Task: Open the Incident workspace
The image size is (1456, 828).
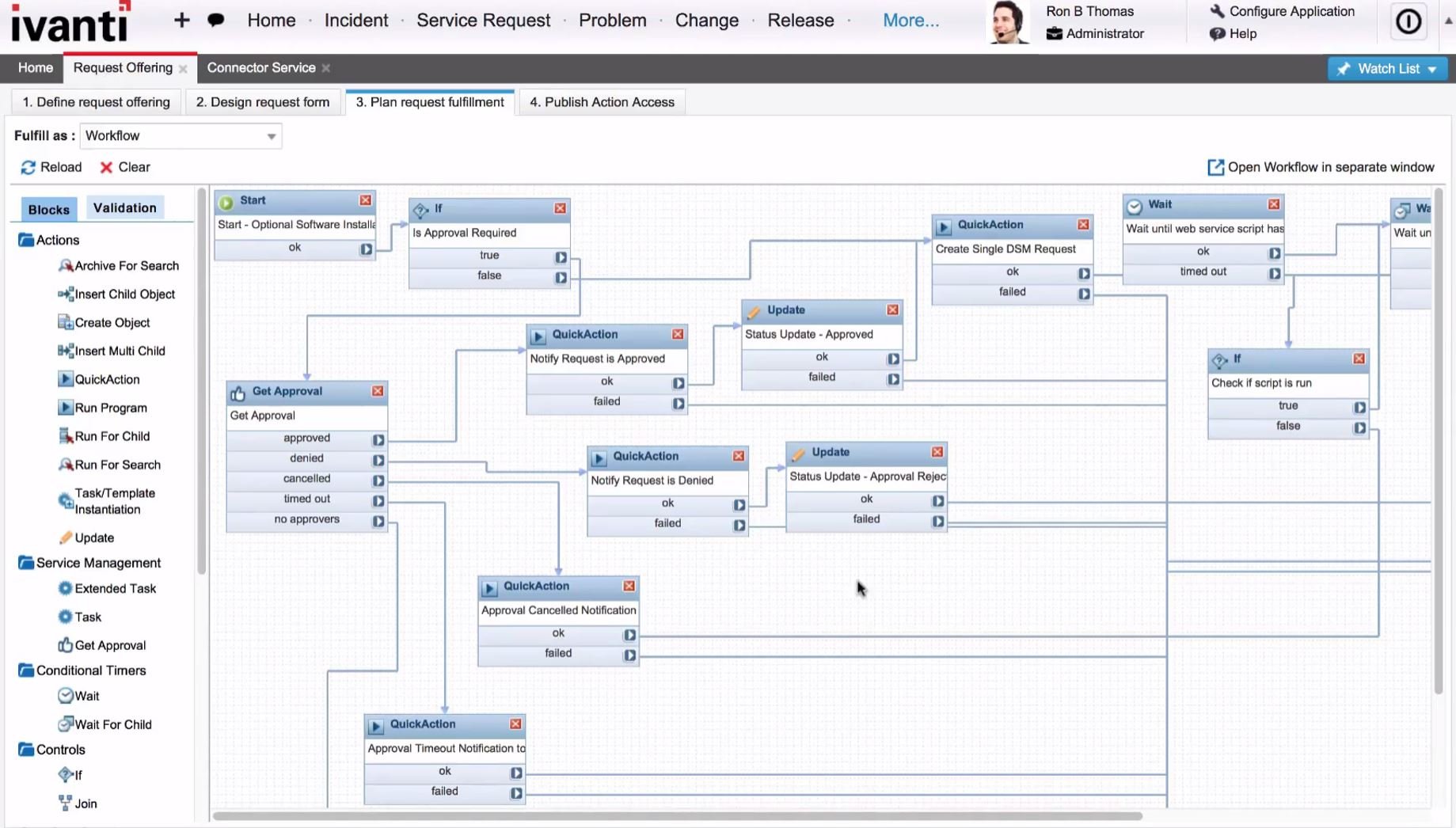Action: tap(356, 21)
